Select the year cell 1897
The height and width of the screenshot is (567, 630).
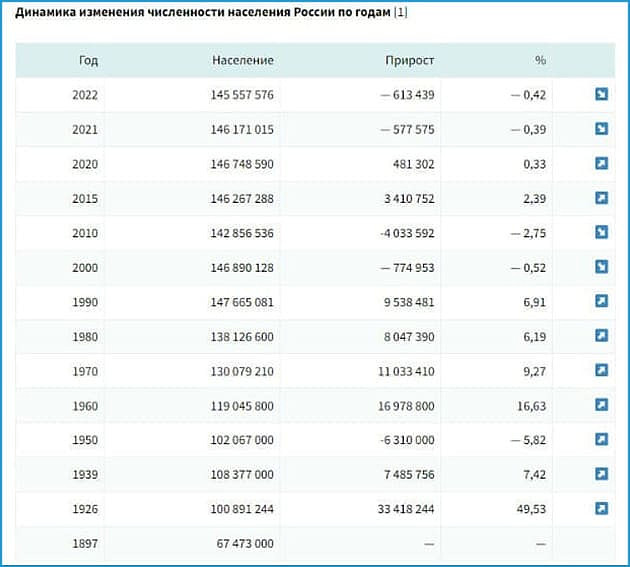pos(85,544)
